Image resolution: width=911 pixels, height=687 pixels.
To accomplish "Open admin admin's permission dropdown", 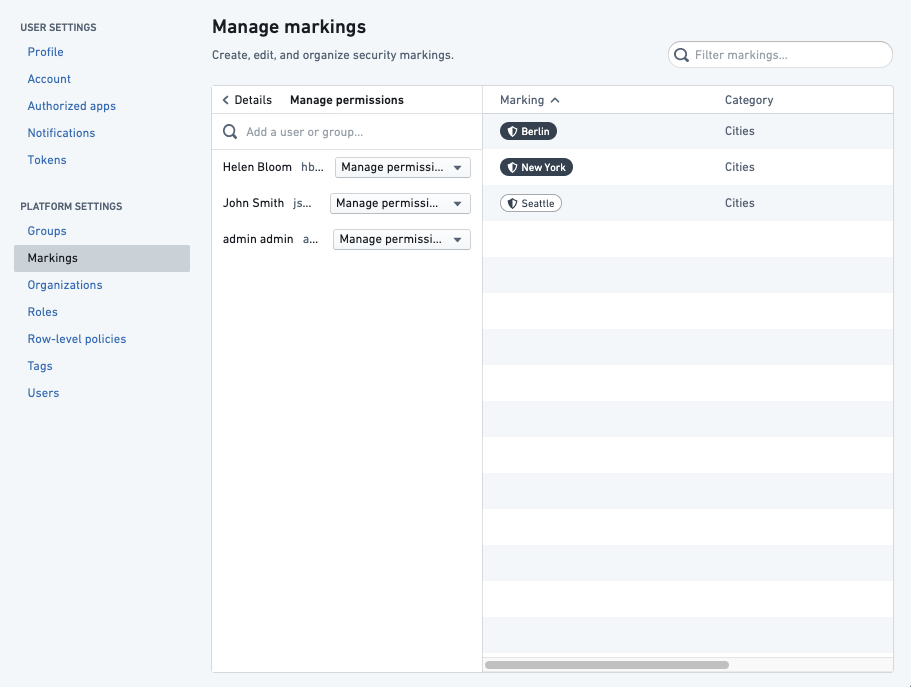I will point(401,239).
